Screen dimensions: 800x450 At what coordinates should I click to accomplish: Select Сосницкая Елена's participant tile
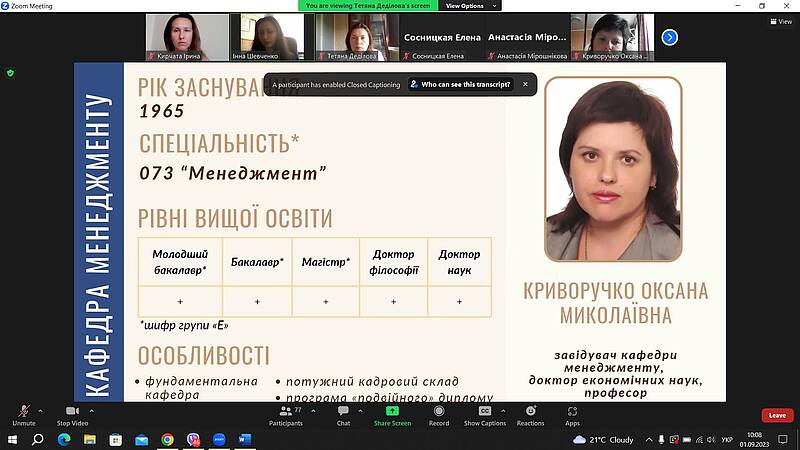point(442,37)
